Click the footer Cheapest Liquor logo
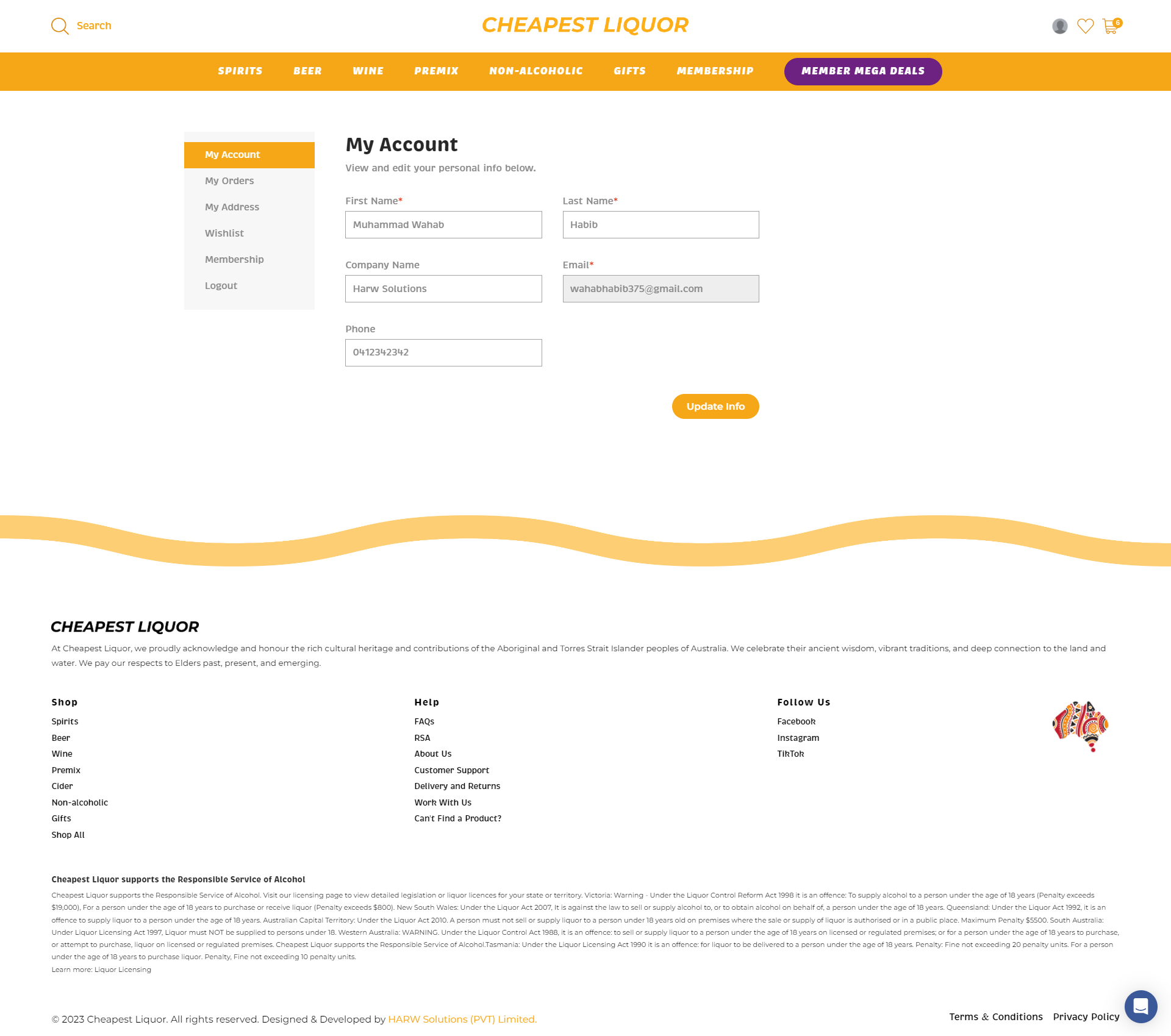 tap(125, 627)
